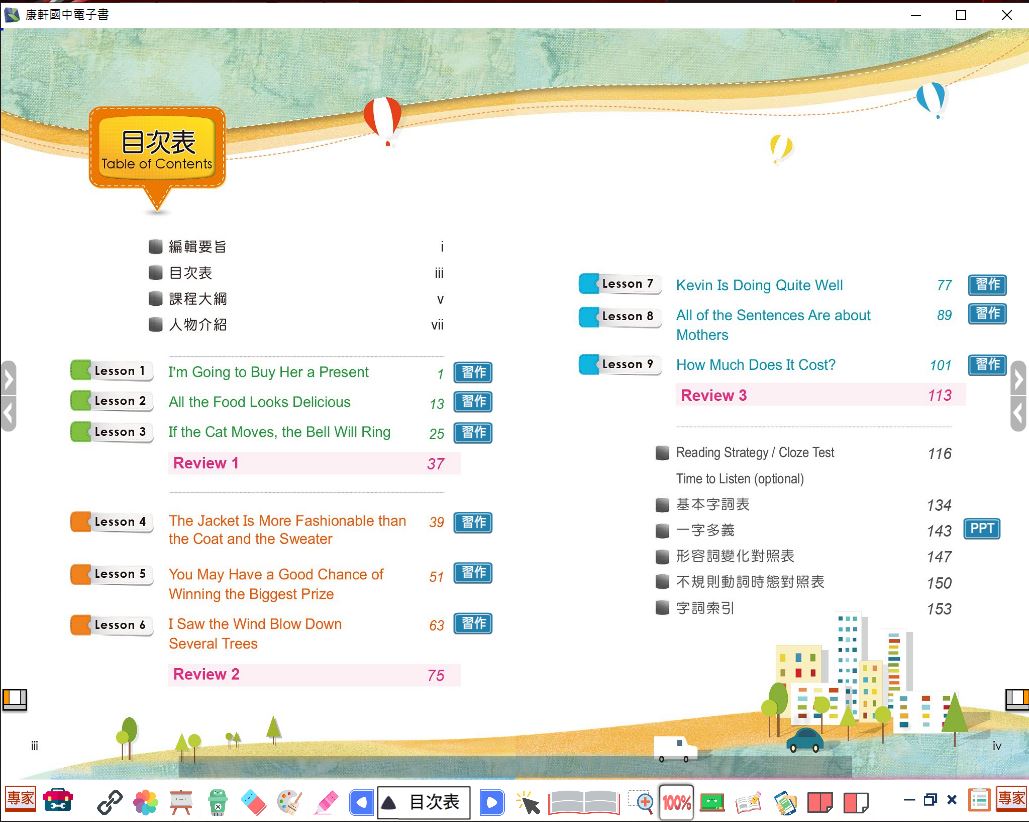Reset zoom with the 100% button
The image size is (1029, 822).
[676, 801]
